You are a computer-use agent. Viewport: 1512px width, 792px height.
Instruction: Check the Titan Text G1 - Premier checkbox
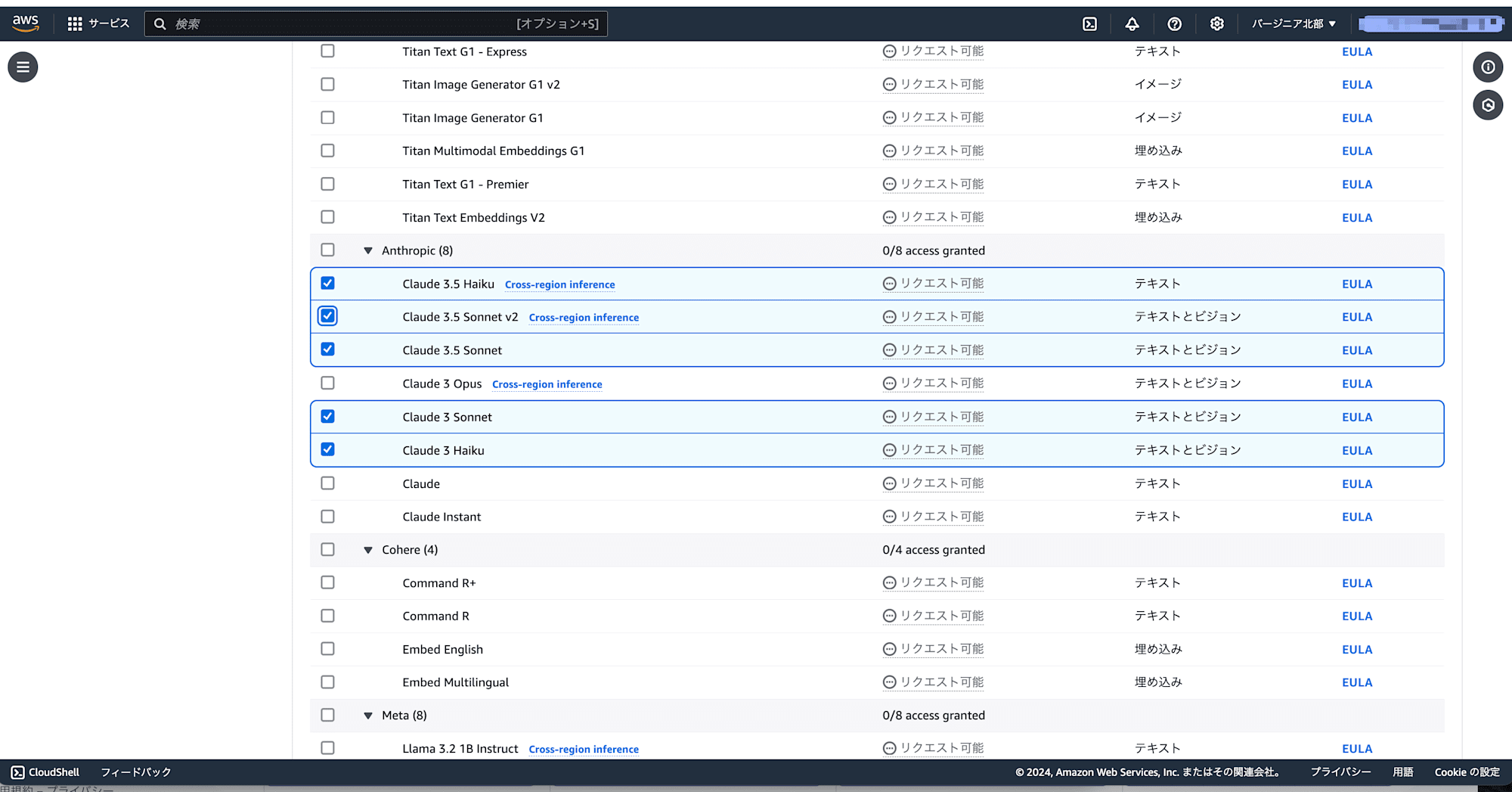point(327,184)
